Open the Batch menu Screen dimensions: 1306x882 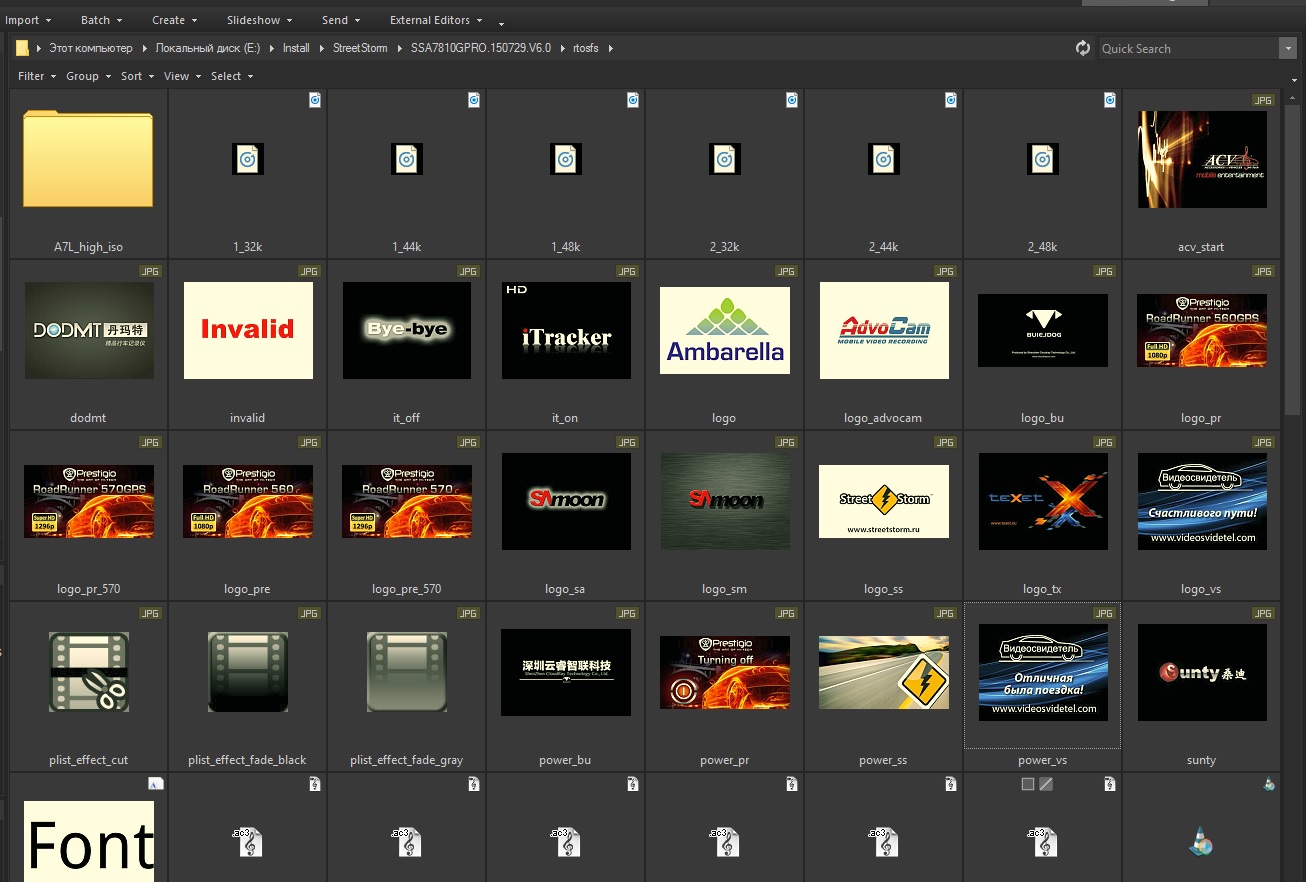(x=101, y=20)
